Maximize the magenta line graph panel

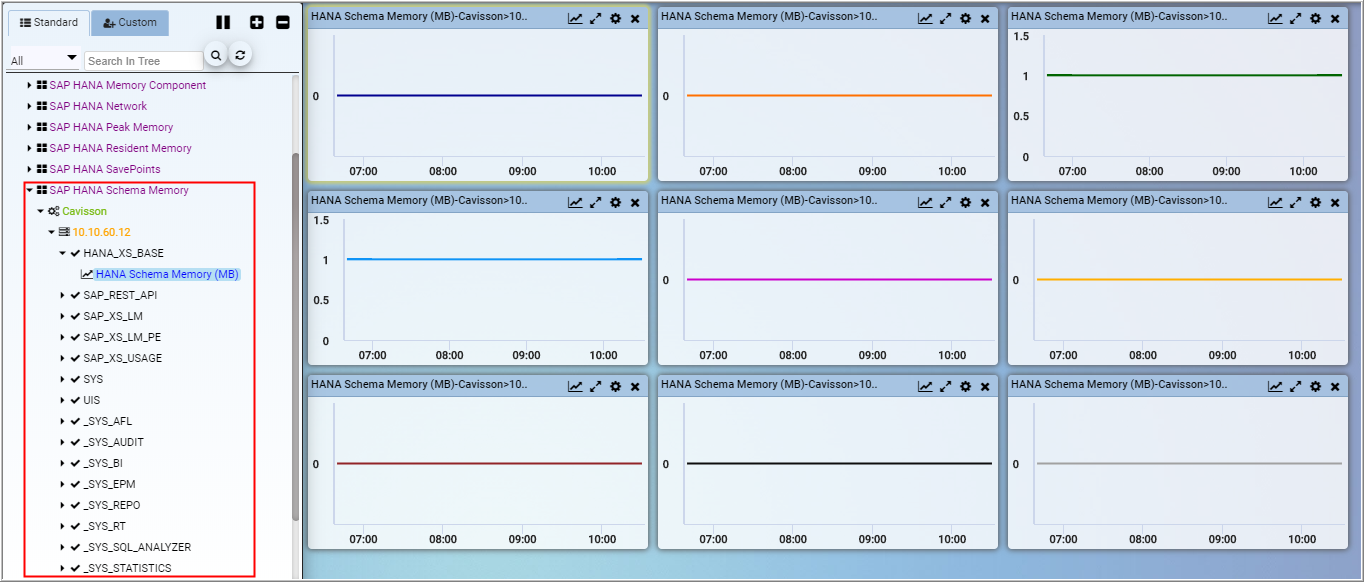point(946,203)
